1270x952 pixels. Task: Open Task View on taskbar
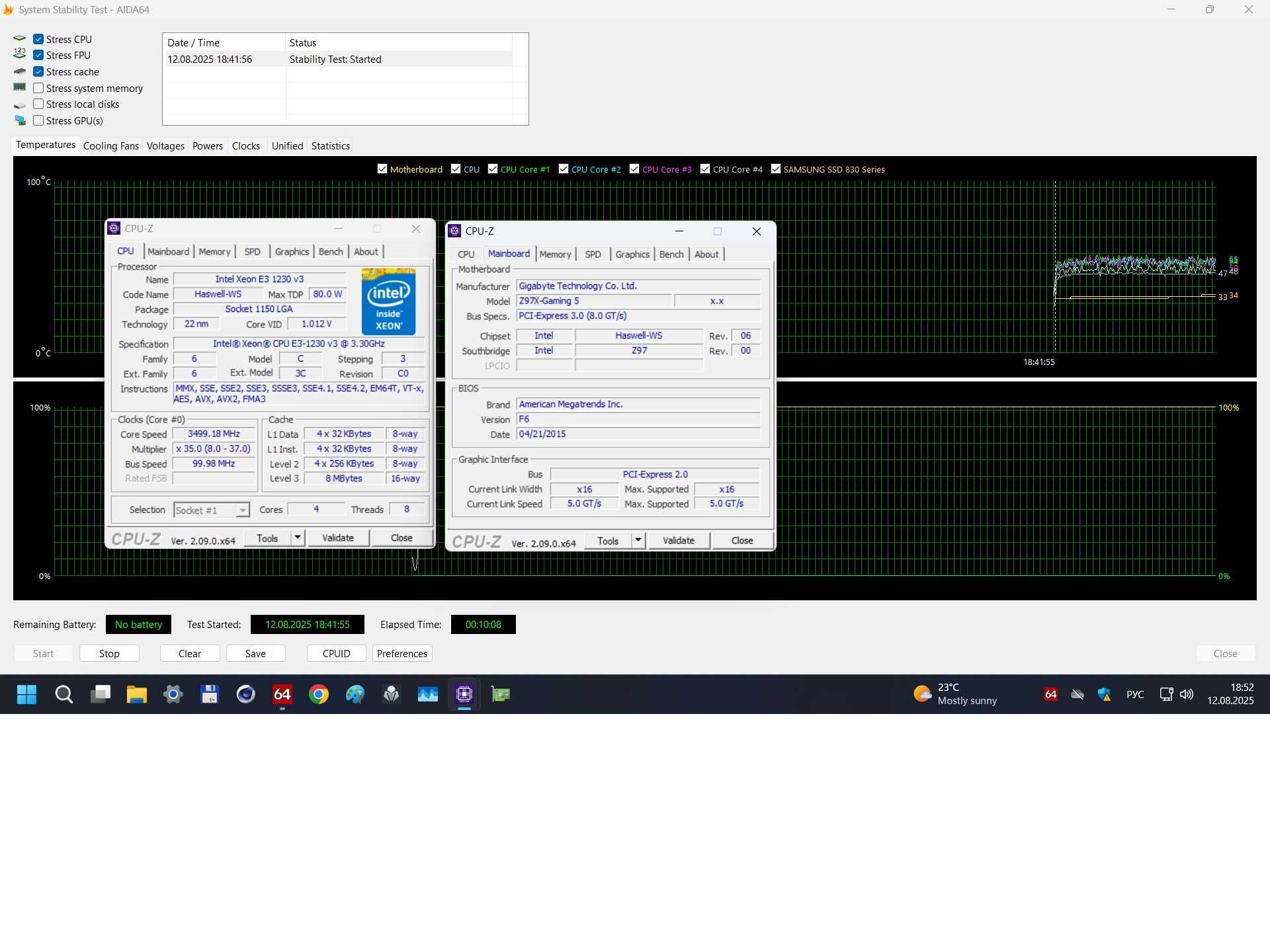pos(101,694)
